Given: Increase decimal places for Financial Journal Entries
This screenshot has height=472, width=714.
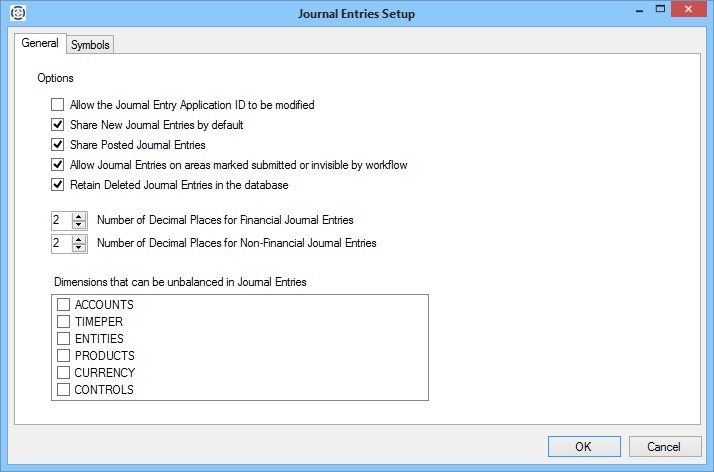Looking at the screenshot, I should tap(80, 215).
